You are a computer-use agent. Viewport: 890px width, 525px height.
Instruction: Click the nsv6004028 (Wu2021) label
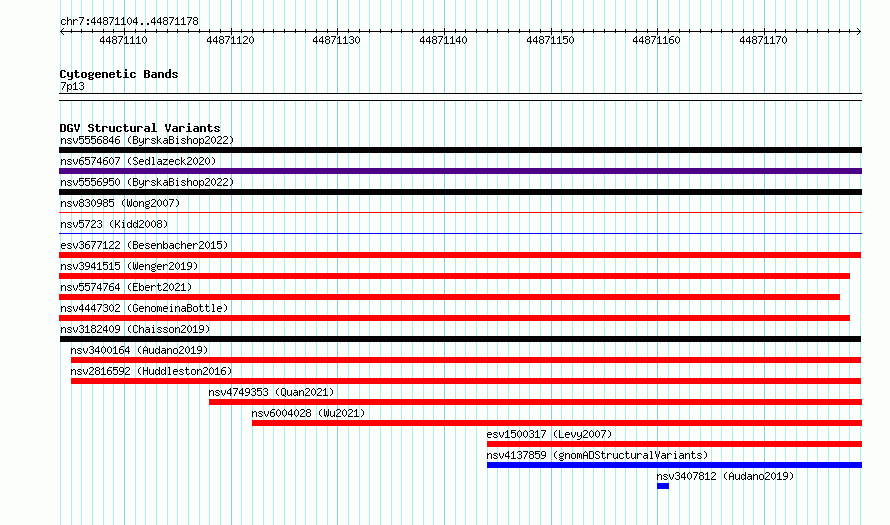[x=308, y=413]
